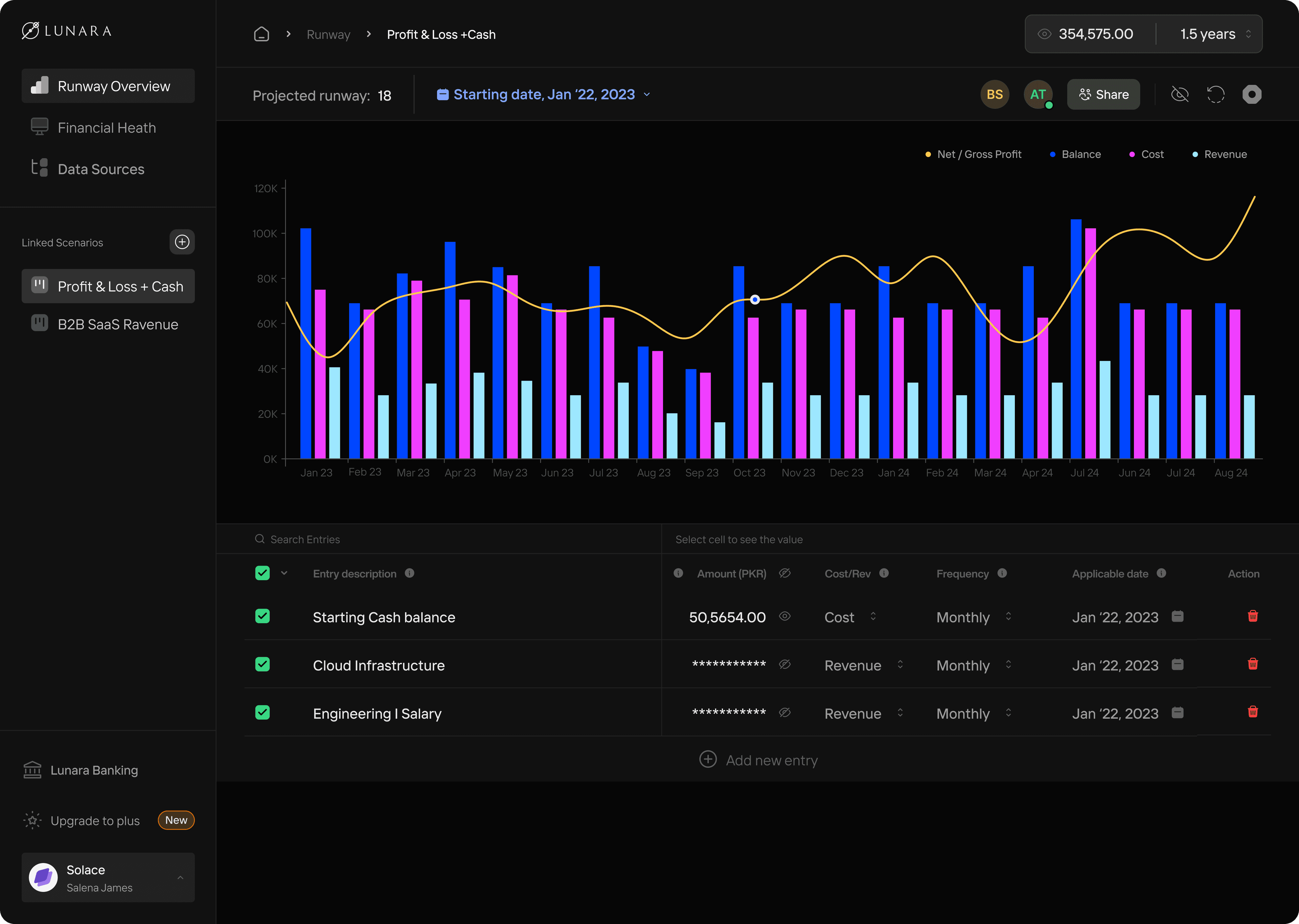Screen dimensions: 1299x924
Task: Click the home breadcrumb icon
Action: click(261, 34)
